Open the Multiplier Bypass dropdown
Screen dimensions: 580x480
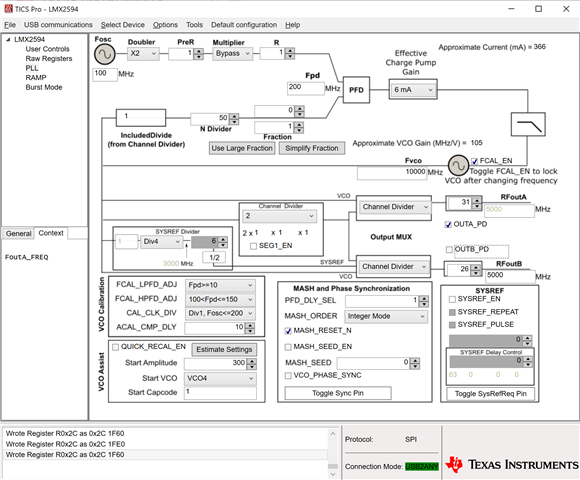pyautogui.click(x=233, y=54)
